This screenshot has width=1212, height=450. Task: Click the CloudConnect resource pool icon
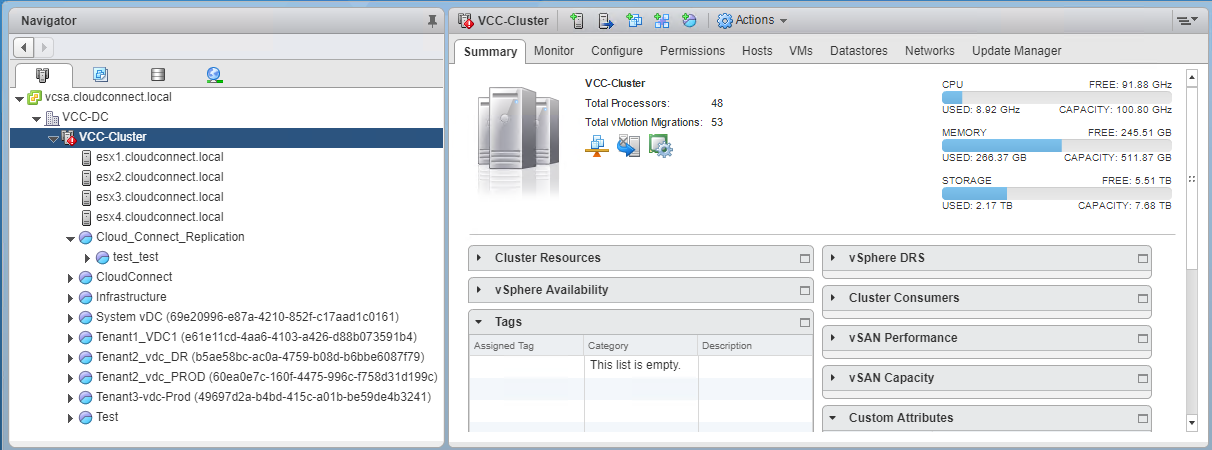[86, 277]
